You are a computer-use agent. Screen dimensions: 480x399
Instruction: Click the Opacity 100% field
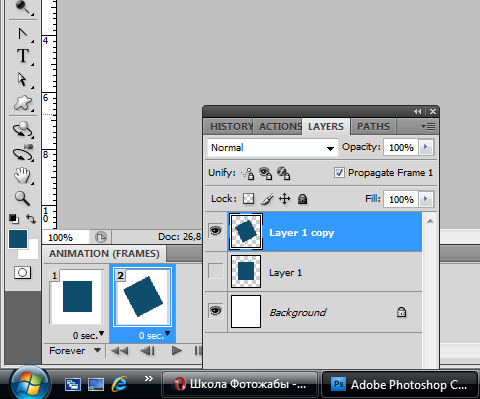(x=401, y=147)
